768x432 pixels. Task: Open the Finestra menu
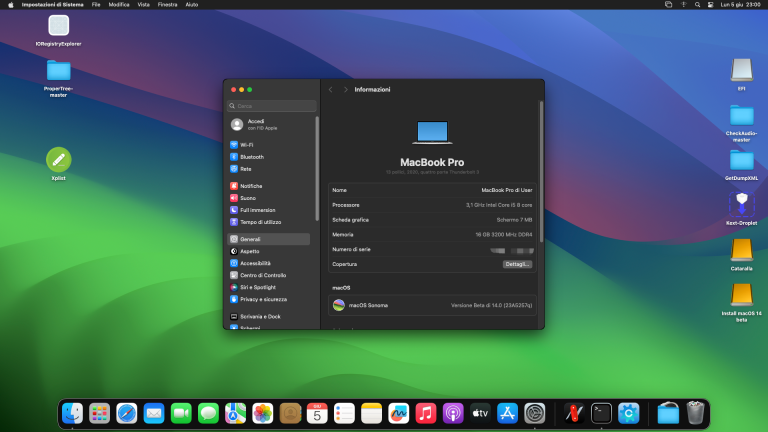click(x=167, y=5)
